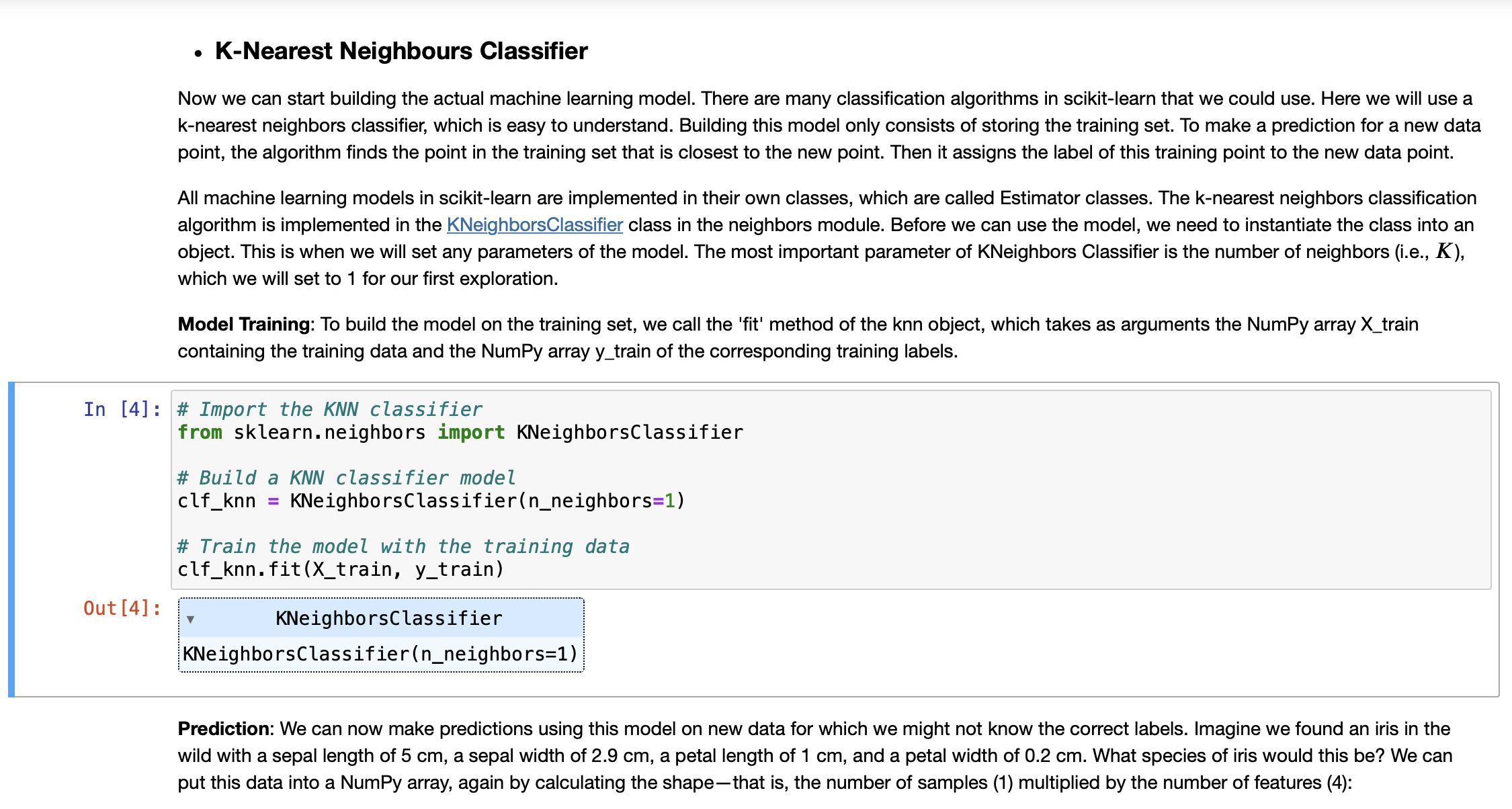Click the KNeighborsClassifier header in the output box
This screenshot has height=809, width=1512.
[390, 618]
